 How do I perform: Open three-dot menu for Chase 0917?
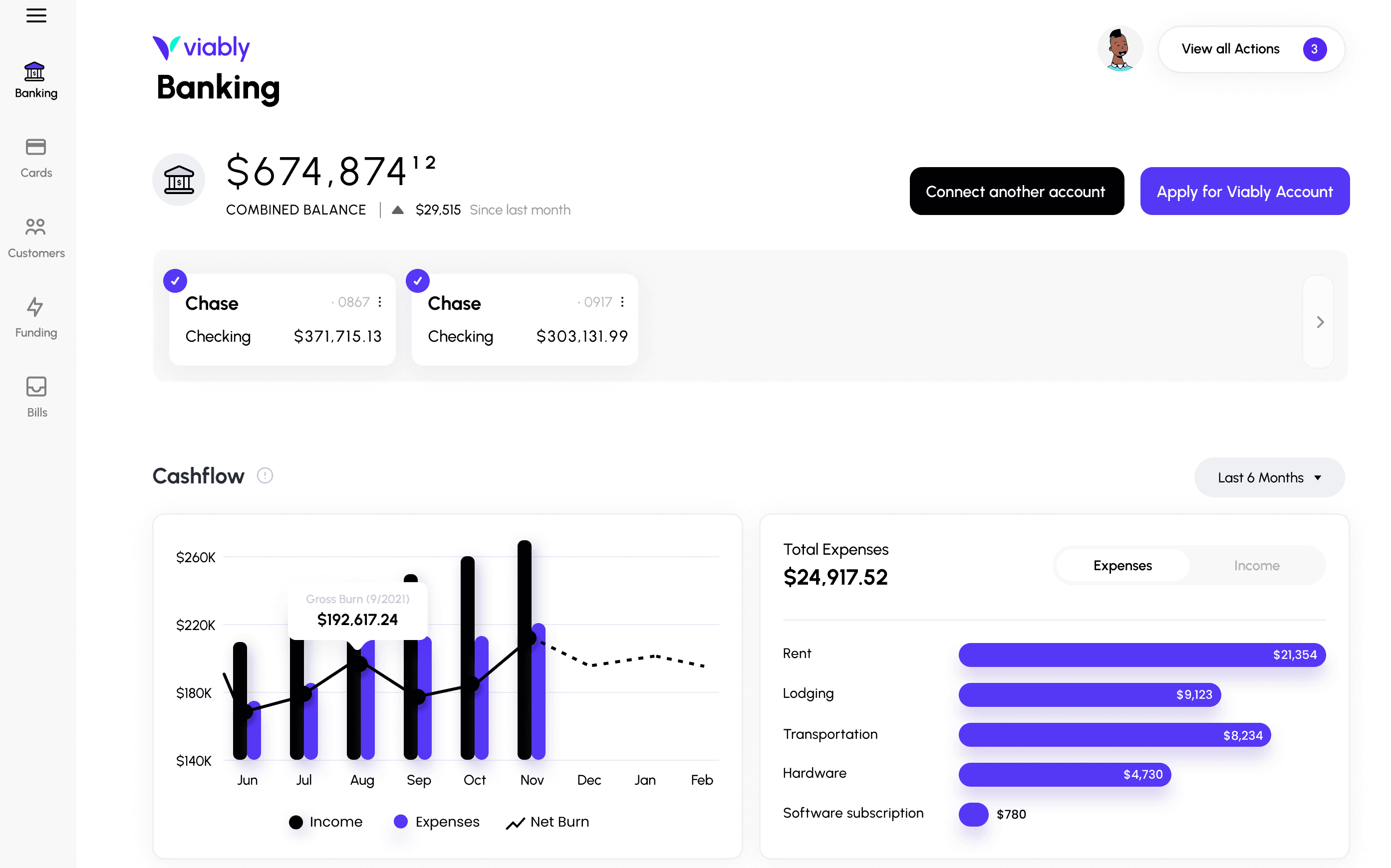622,302
